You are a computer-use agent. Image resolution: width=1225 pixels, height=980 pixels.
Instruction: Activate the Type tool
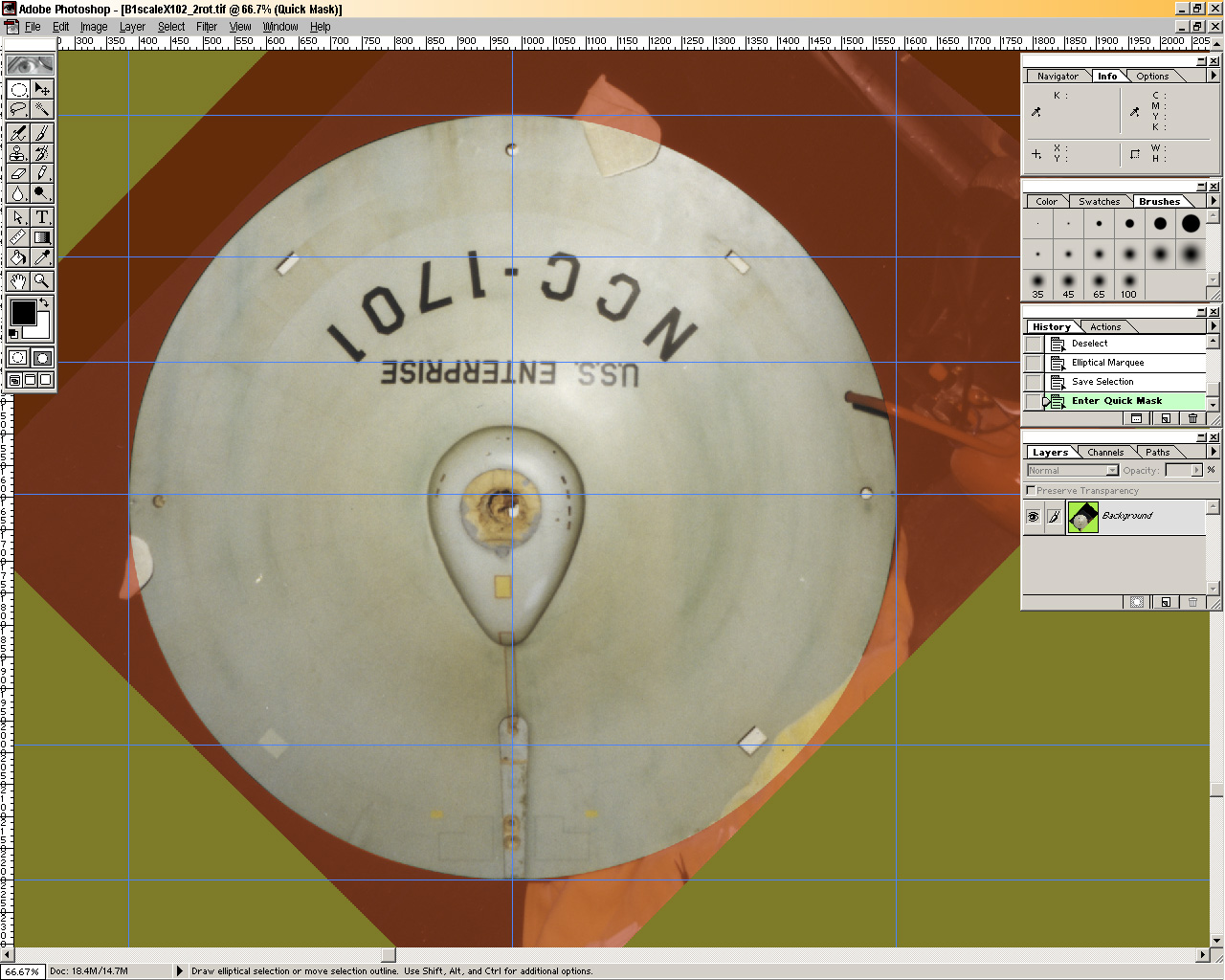point(42,217)
